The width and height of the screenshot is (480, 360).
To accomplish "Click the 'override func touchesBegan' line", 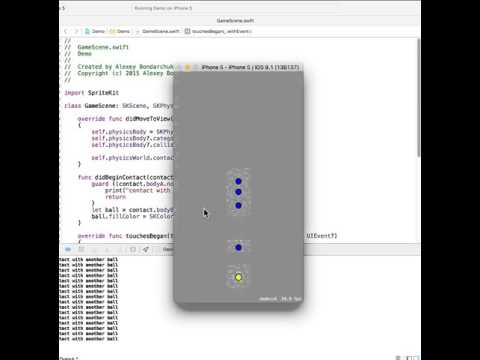I will click(126, 236).
